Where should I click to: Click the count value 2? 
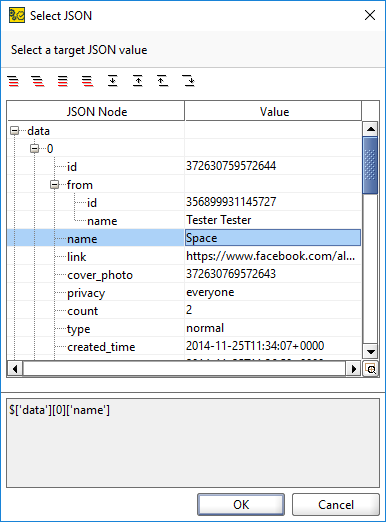tap(189, 310)
